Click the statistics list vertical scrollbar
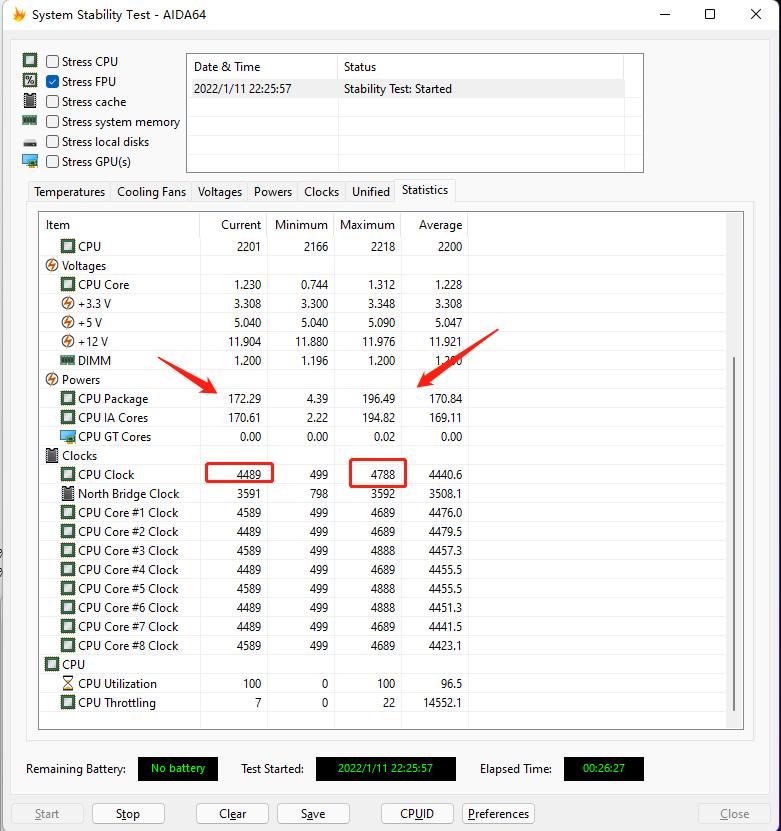Image resolution: width=781 pixels, height=831 pixels. [x=734, y=533]
